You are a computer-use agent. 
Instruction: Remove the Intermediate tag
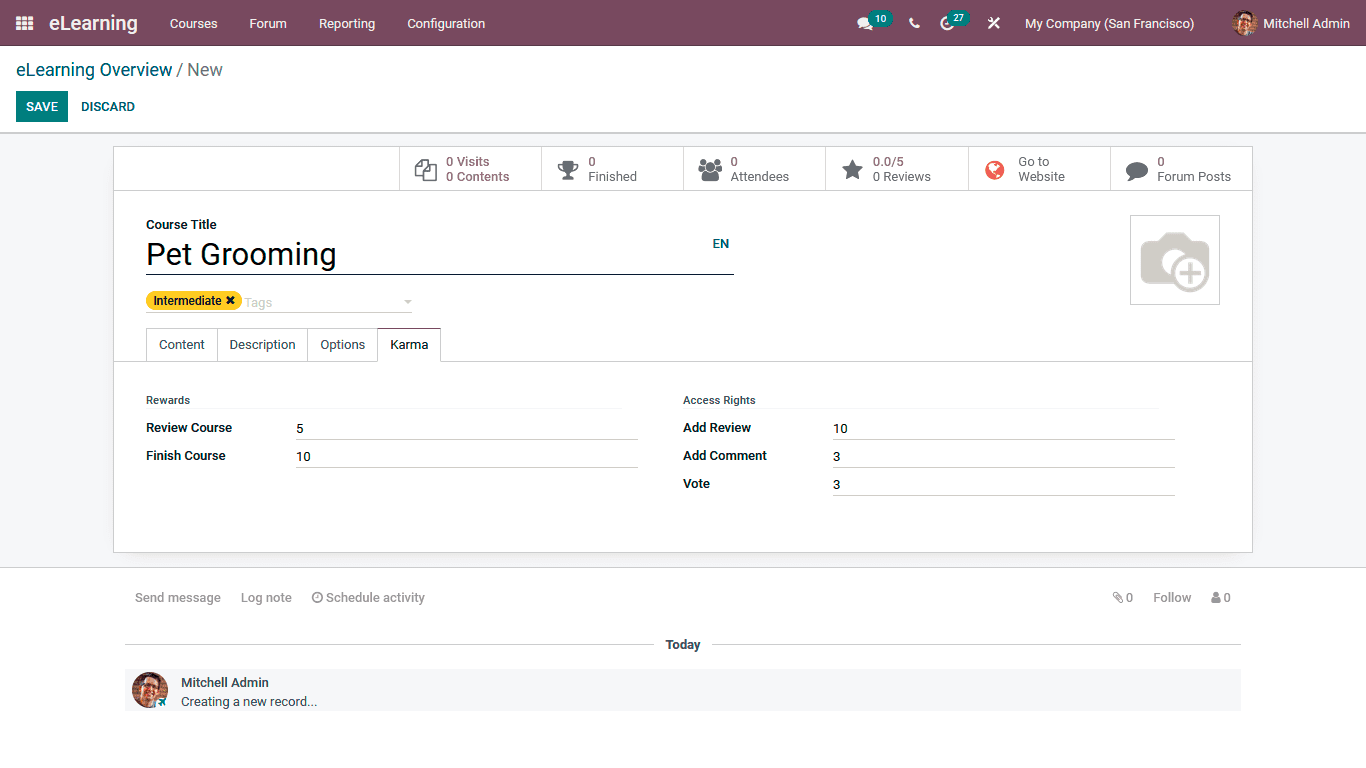pos(231,300)
